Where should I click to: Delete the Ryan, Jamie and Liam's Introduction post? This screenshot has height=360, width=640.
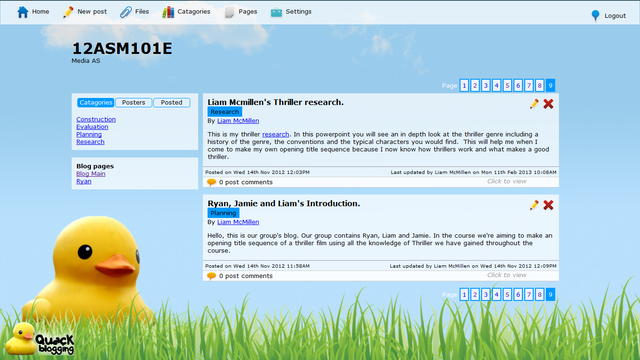548,205
